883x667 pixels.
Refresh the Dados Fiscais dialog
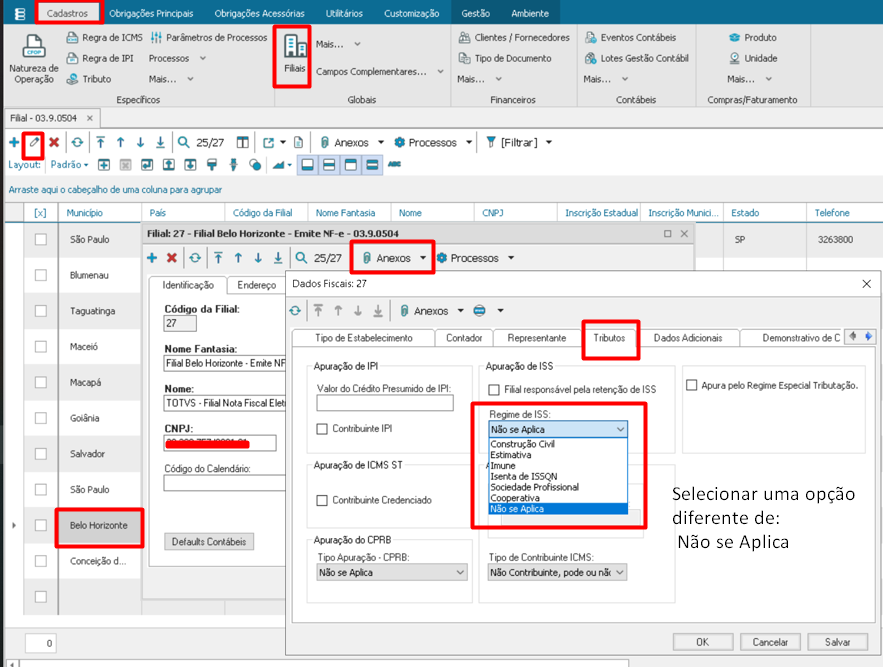(295, 311)
